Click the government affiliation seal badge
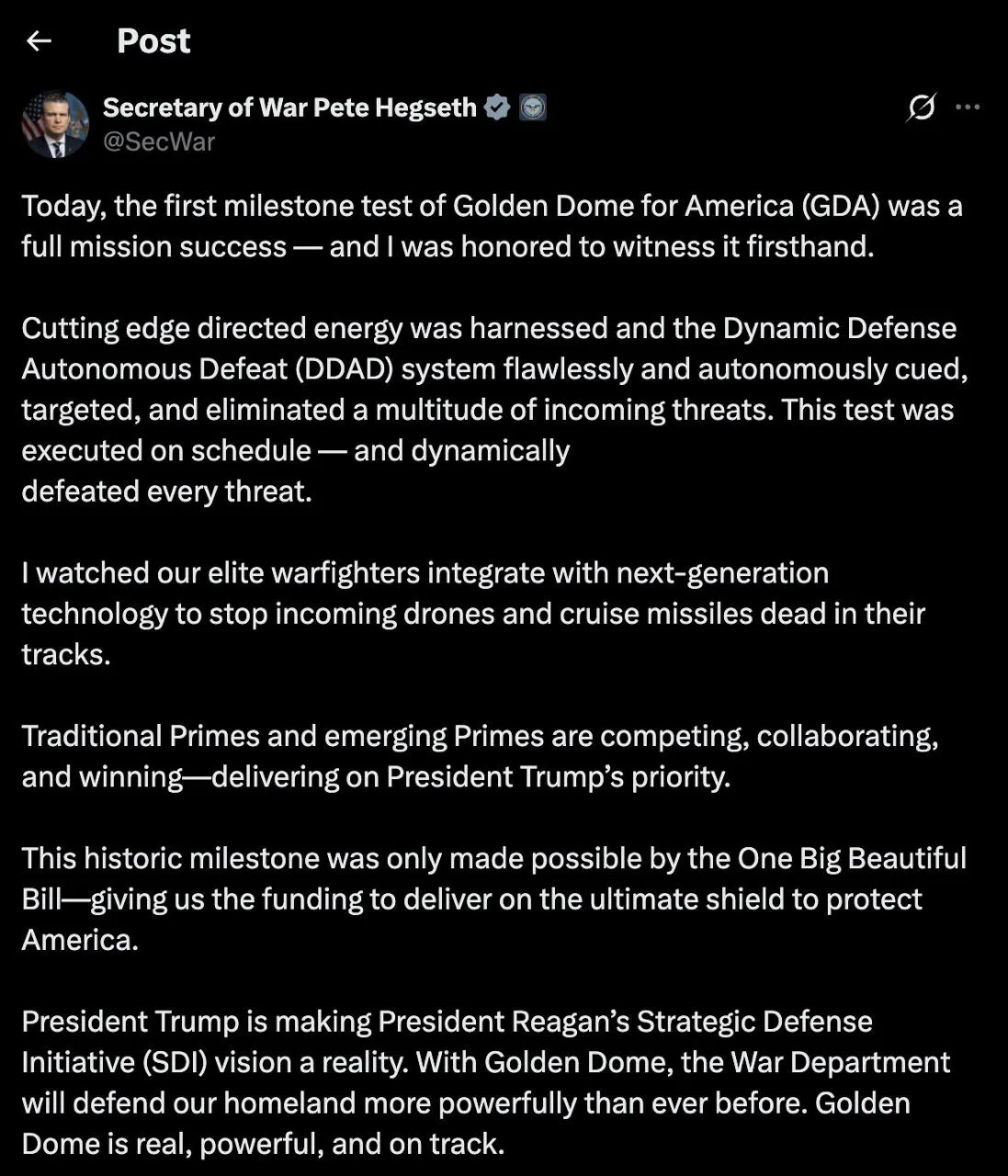The image size is (1008, 1176). (533, 107)
